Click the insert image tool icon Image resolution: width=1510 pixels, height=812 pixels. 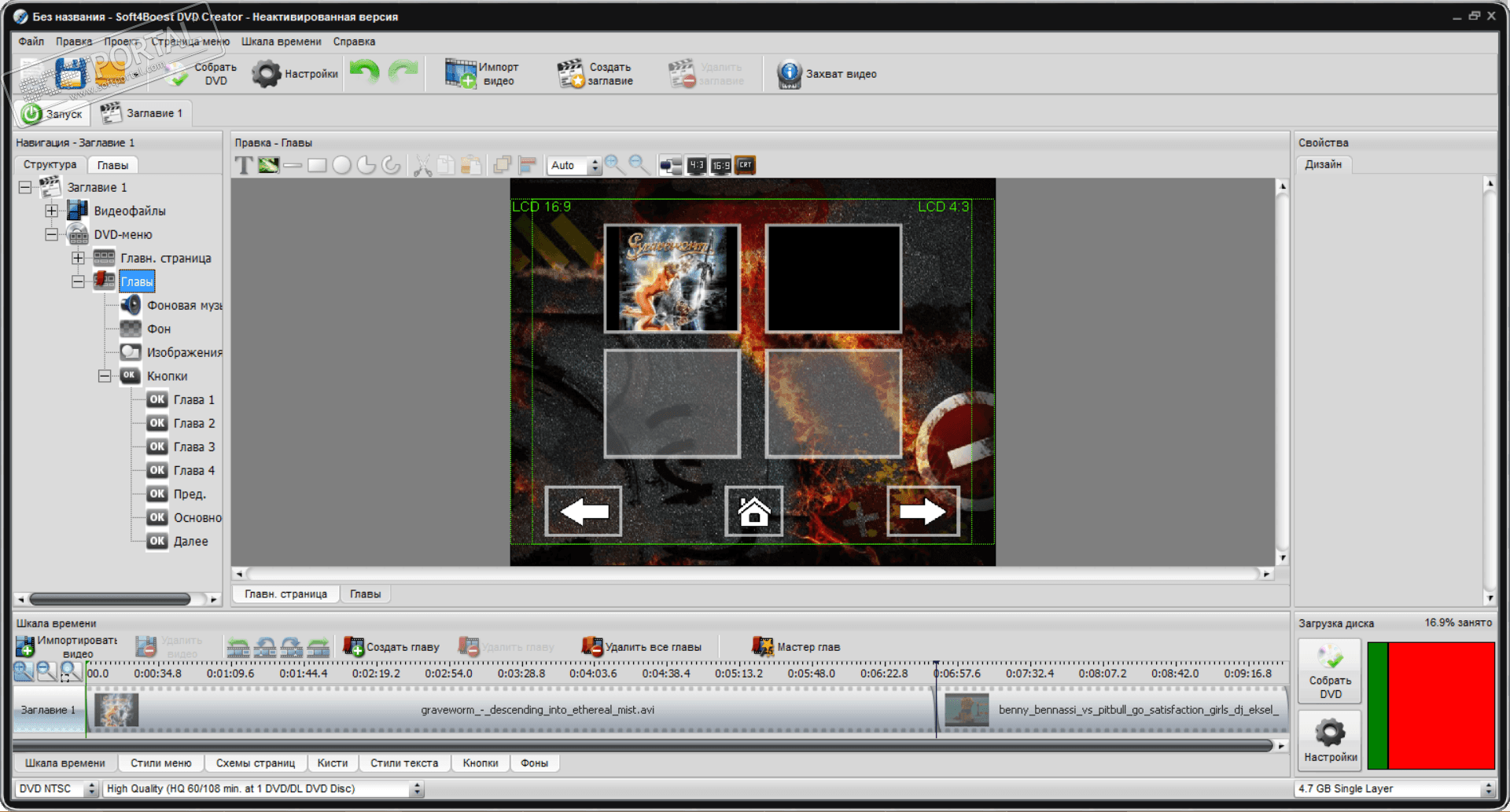click(269, 166)
